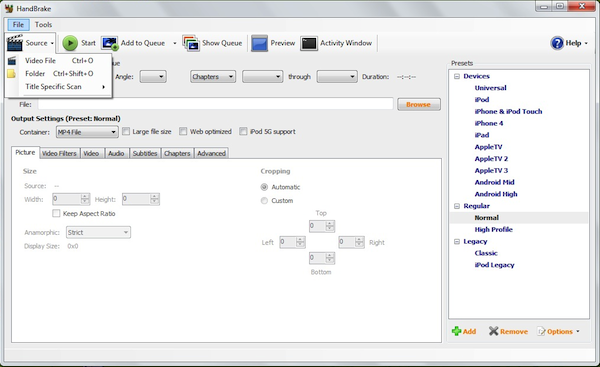Toggle Web optimized checkbox
Image resolution: width=600 pixels, height=367 pixels.
[x=183, y=132]
